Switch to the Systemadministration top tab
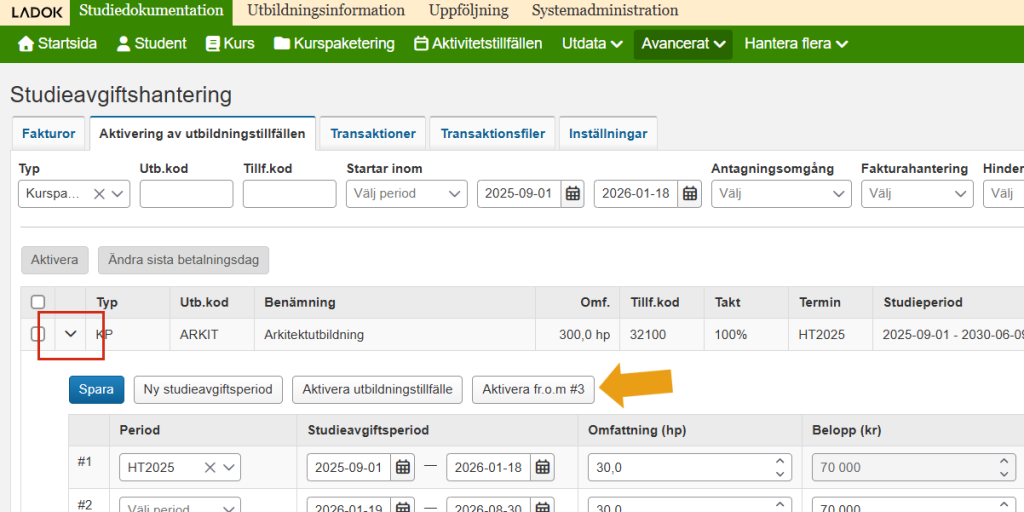The height and width of the screenshot is (512, 1024). (x=605, y=11)
